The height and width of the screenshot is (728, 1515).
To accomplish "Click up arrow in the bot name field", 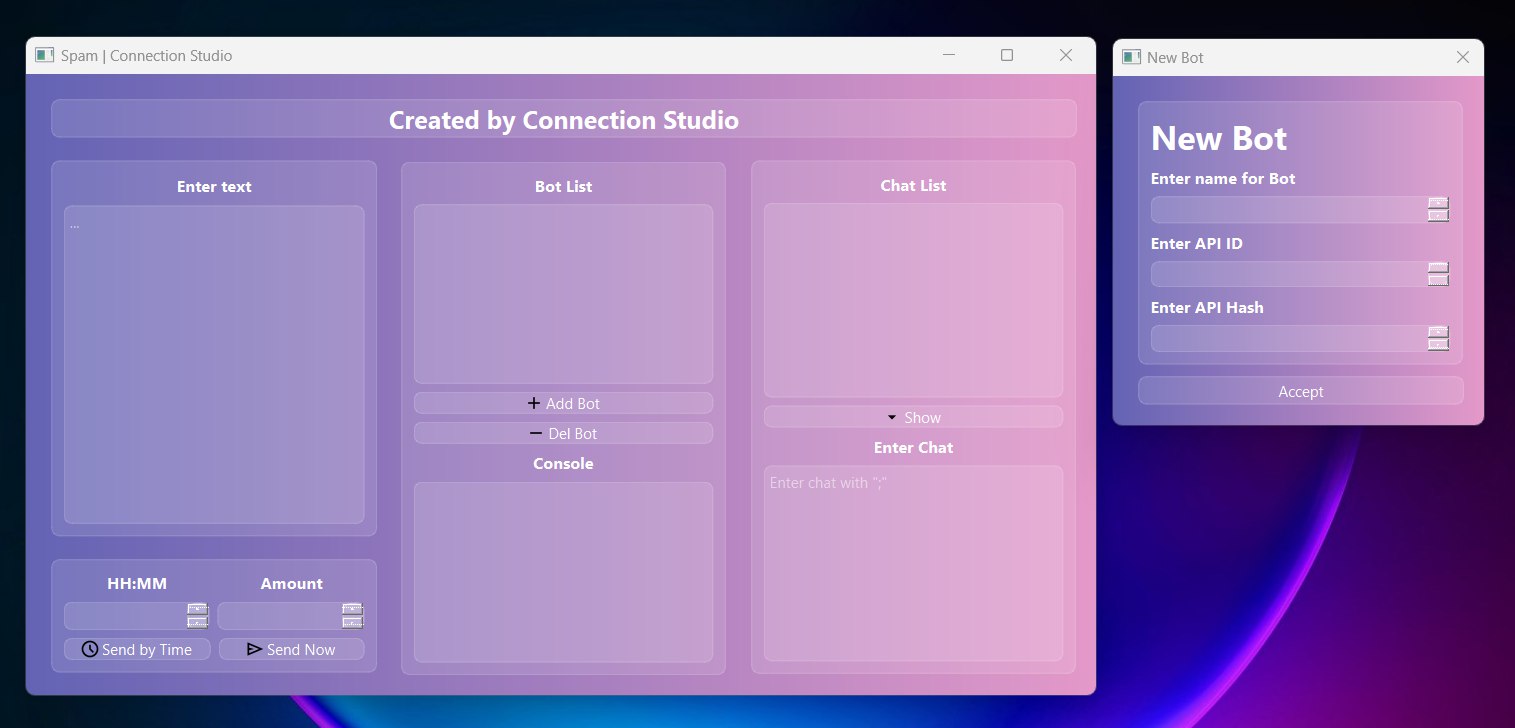I will click(x=1438, y=203).
